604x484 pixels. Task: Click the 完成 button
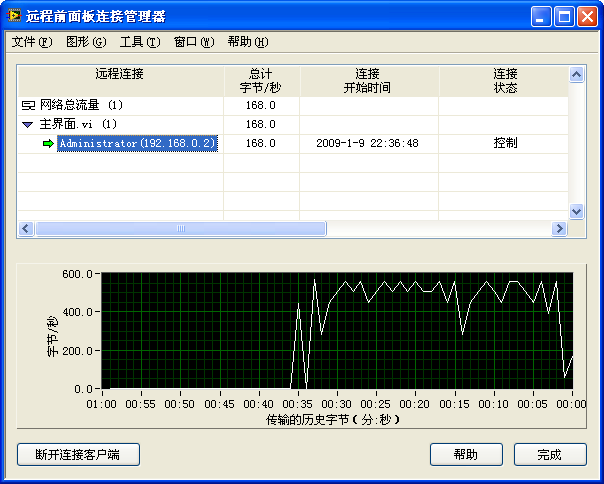click(549, 454)
